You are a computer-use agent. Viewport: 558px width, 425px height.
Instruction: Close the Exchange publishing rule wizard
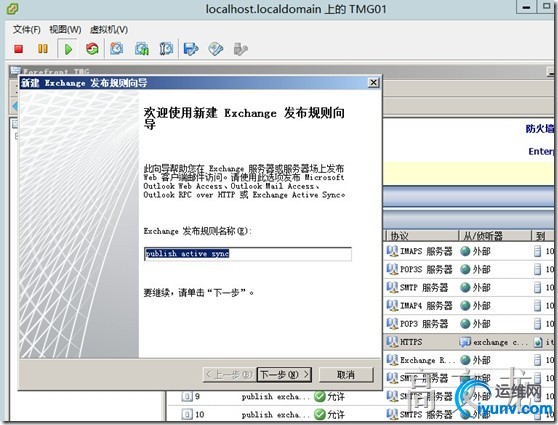[x=373, y=83]
